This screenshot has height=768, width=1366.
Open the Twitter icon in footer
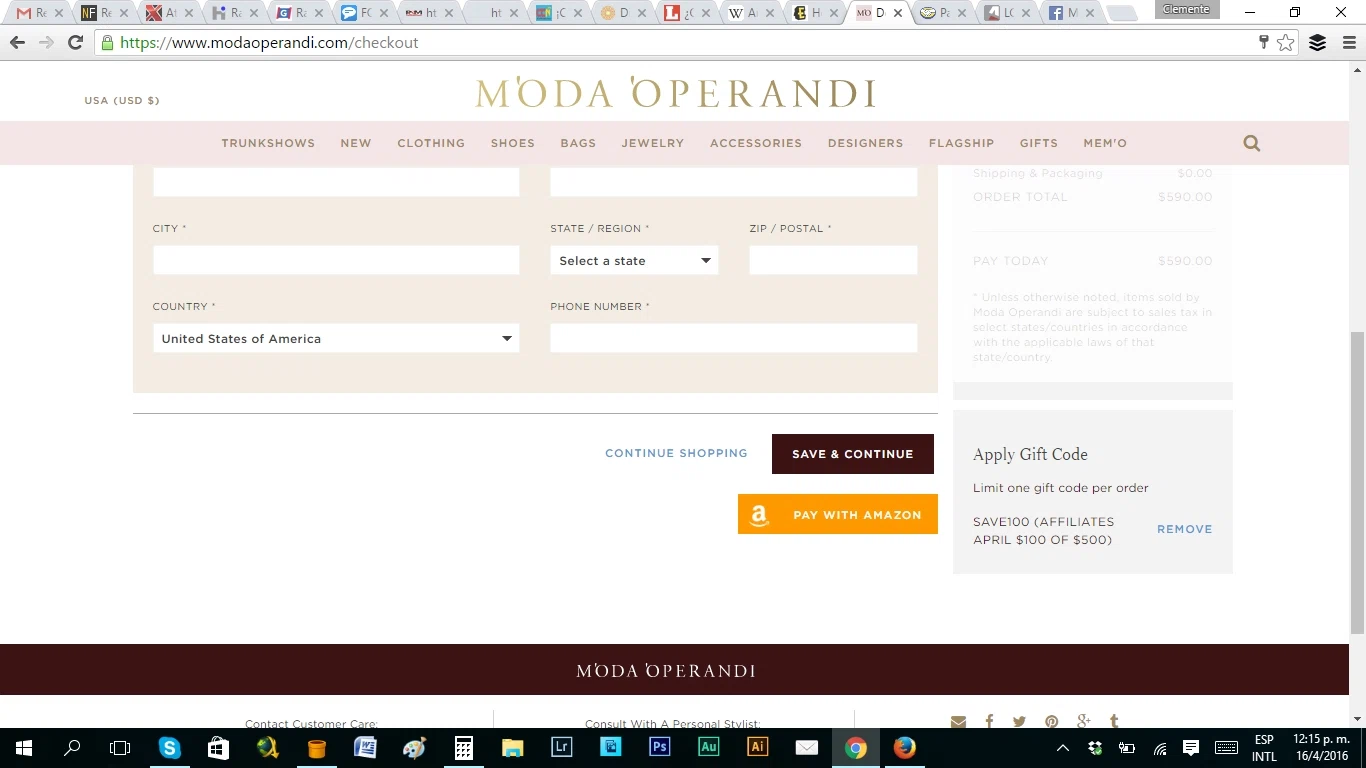pyautogui.click(x=1019, y=722)
